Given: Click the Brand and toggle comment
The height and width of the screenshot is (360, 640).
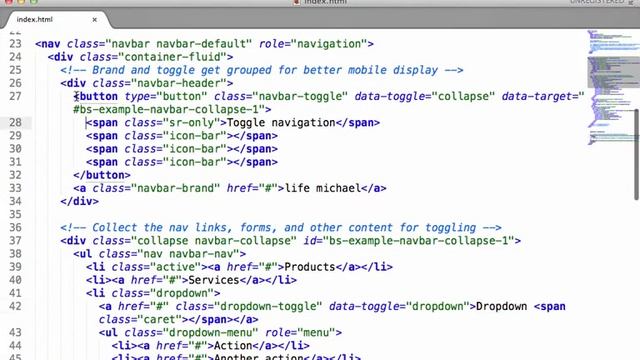Looking at the screenshot, I should pos(262,70).
